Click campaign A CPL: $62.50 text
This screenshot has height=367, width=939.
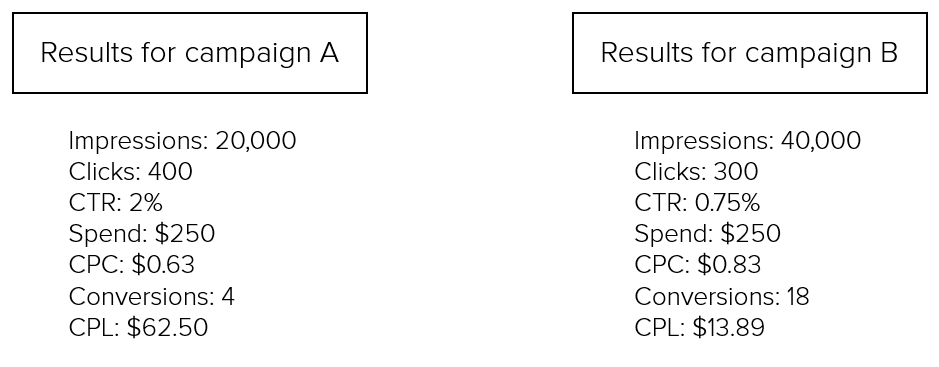click(138, 328)
